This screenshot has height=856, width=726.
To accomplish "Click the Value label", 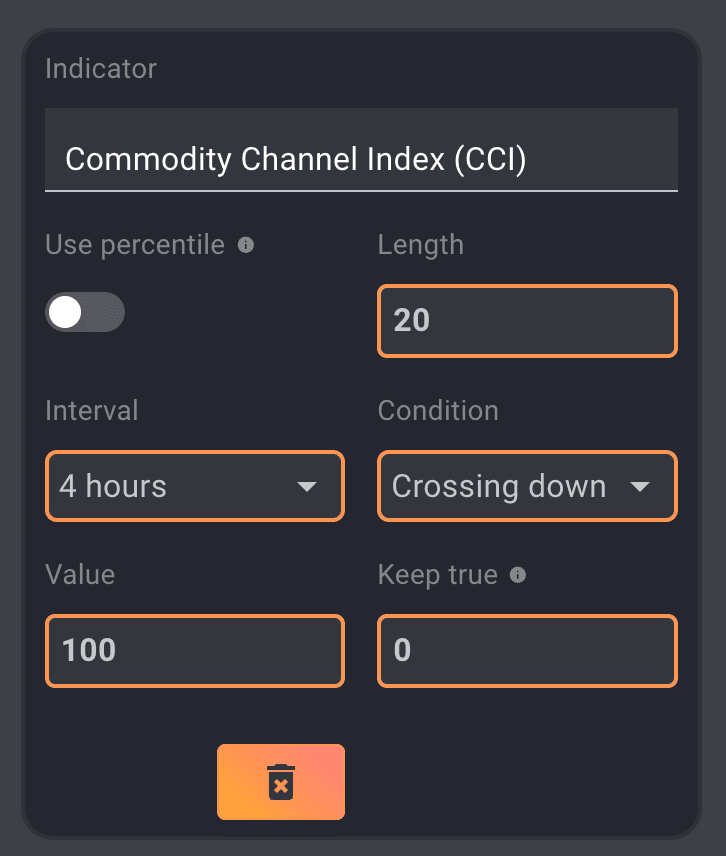I will point(80,575).
